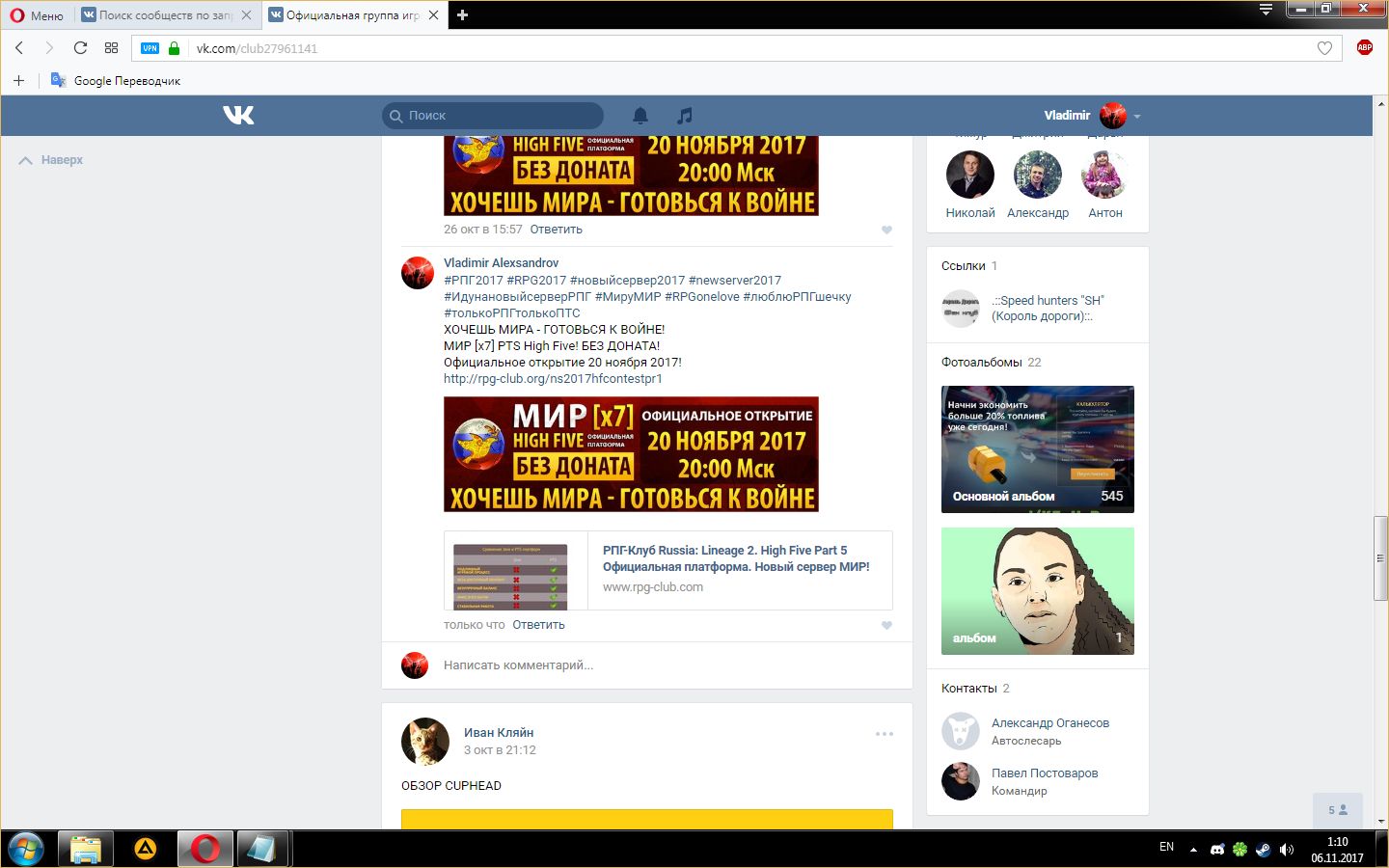Like Vladimir Alexsandrov's latest comment

(886, 625)
